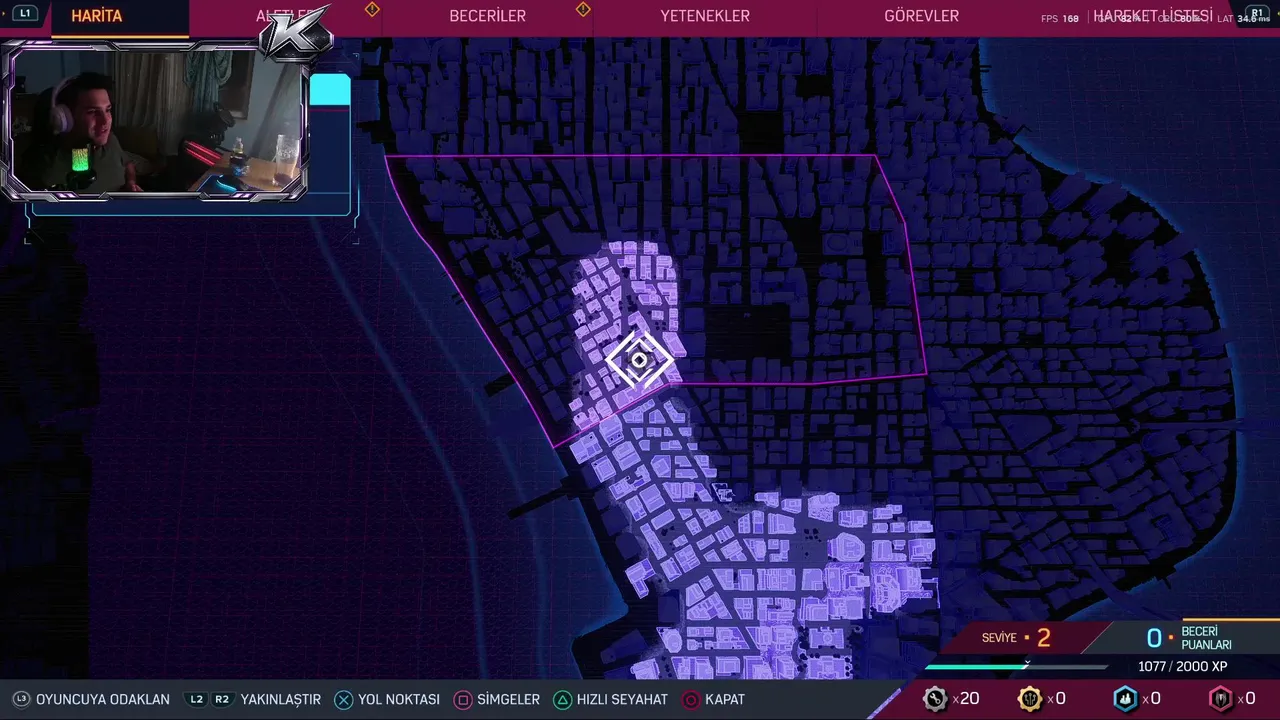
Task: Click the streamer webcam overlay
Action: (157, 121)
